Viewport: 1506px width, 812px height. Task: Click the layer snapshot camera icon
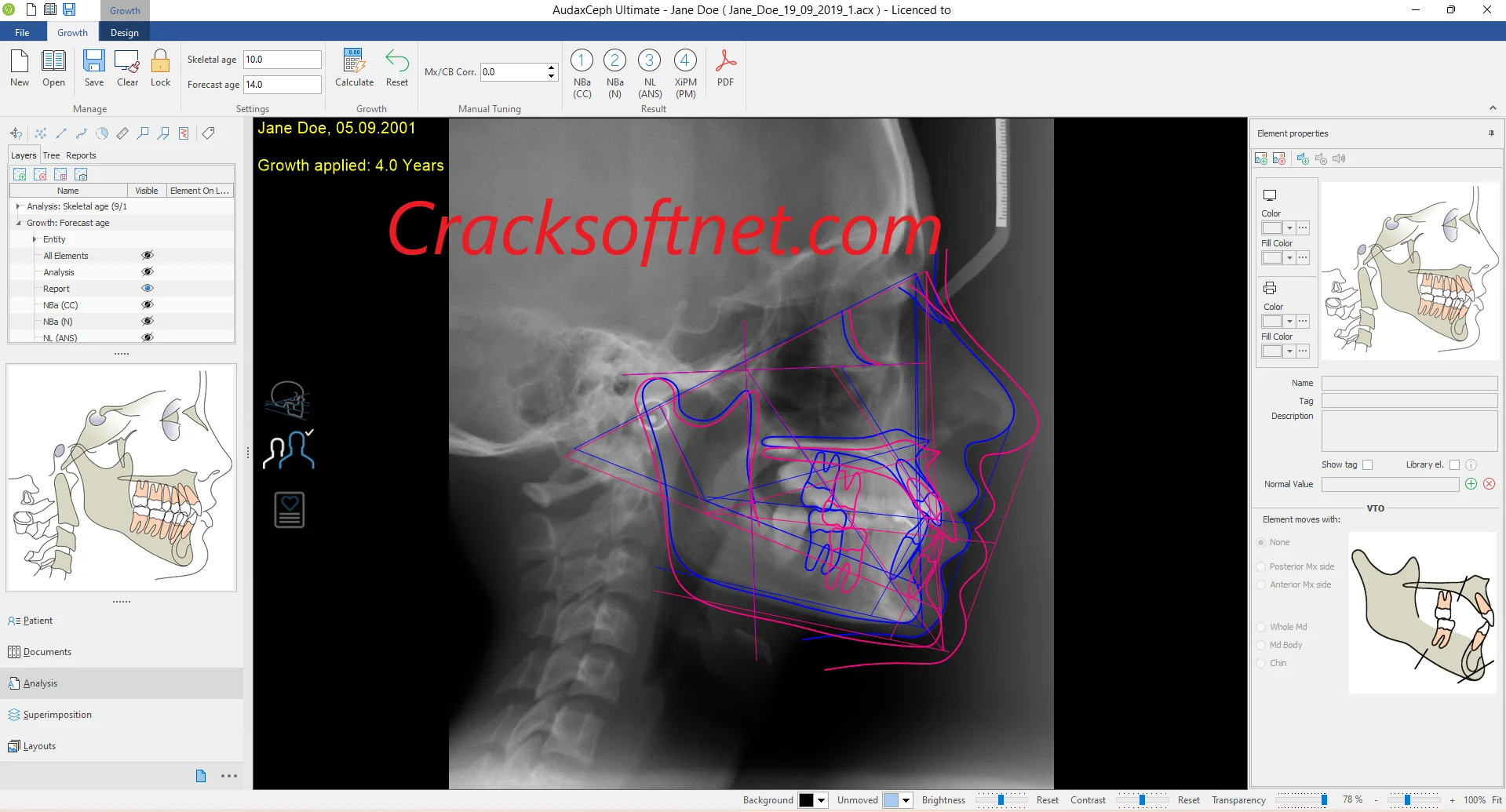81,174
